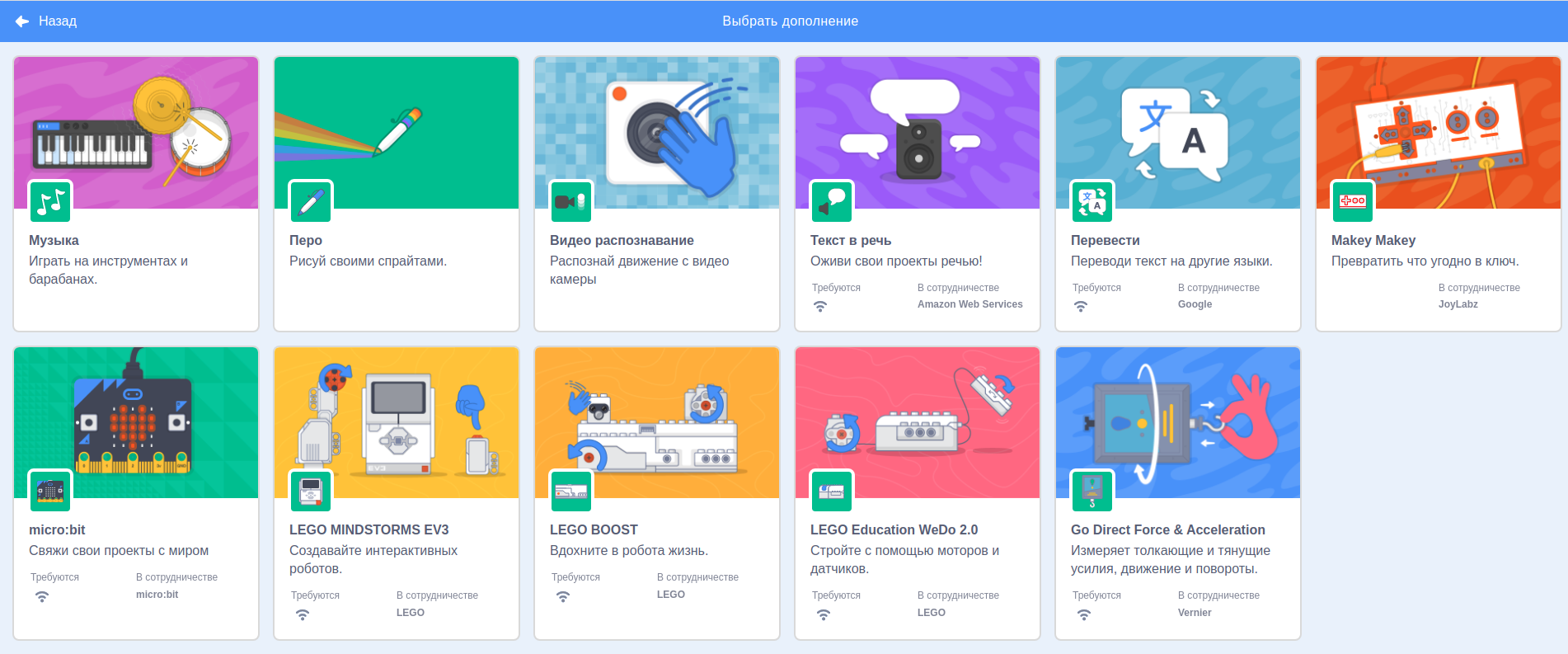Viewport: 1568px width, 654px height.
Task: Click the Wi-Fi icon on WeDo 2.0 card
Action: (x=824, y=614)
